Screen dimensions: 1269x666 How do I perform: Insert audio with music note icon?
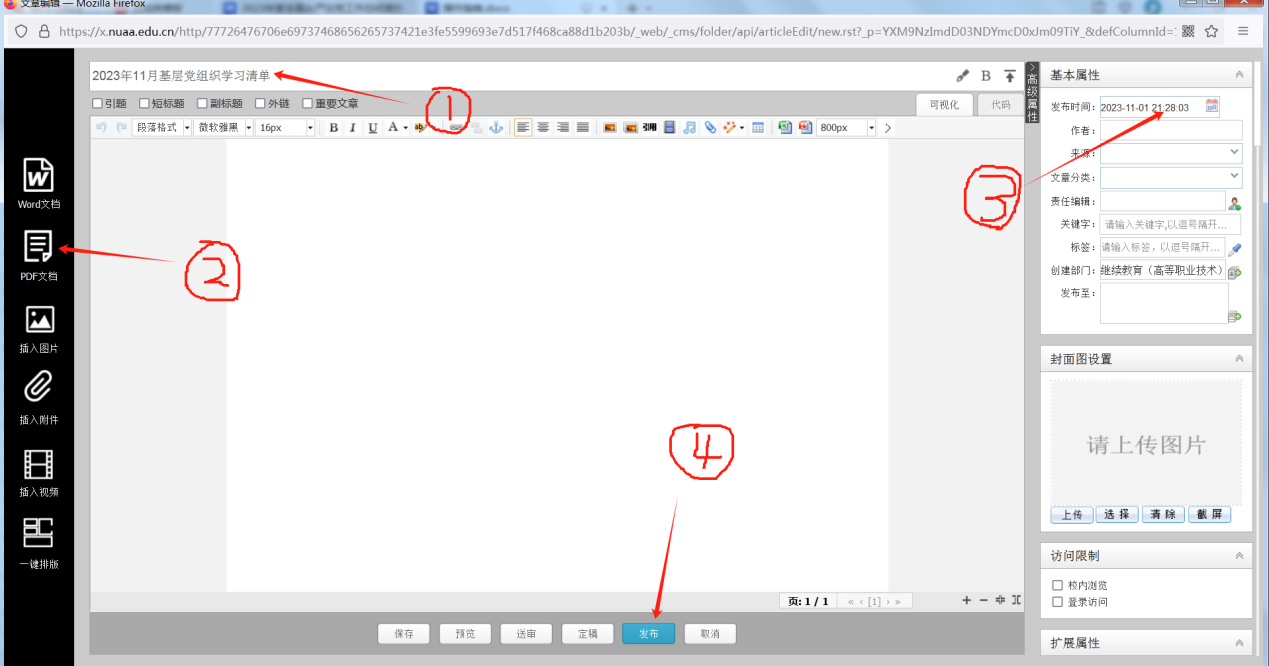689,127
